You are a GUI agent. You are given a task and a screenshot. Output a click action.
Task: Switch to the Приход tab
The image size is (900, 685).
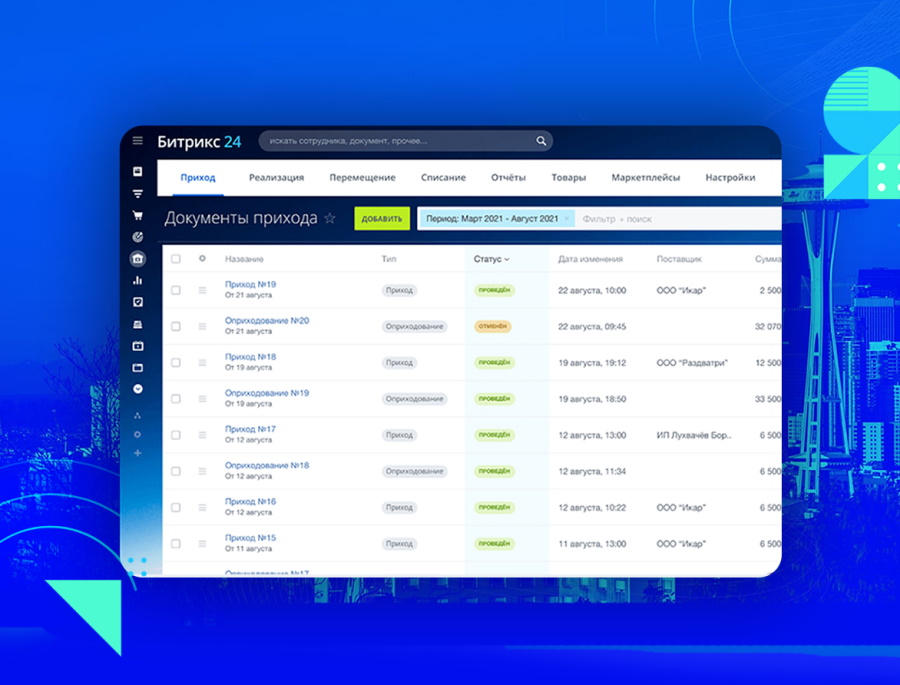click(x=198, y=177)
